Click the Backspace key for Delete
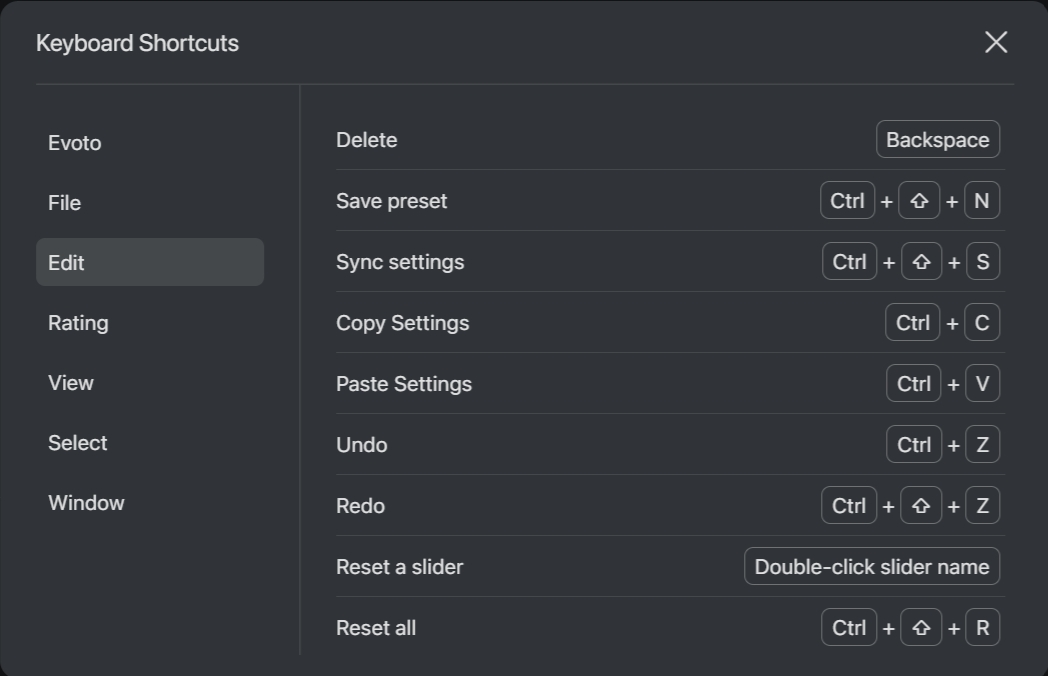This screenshot has width=1048, height=676. [x=937, y=140]
